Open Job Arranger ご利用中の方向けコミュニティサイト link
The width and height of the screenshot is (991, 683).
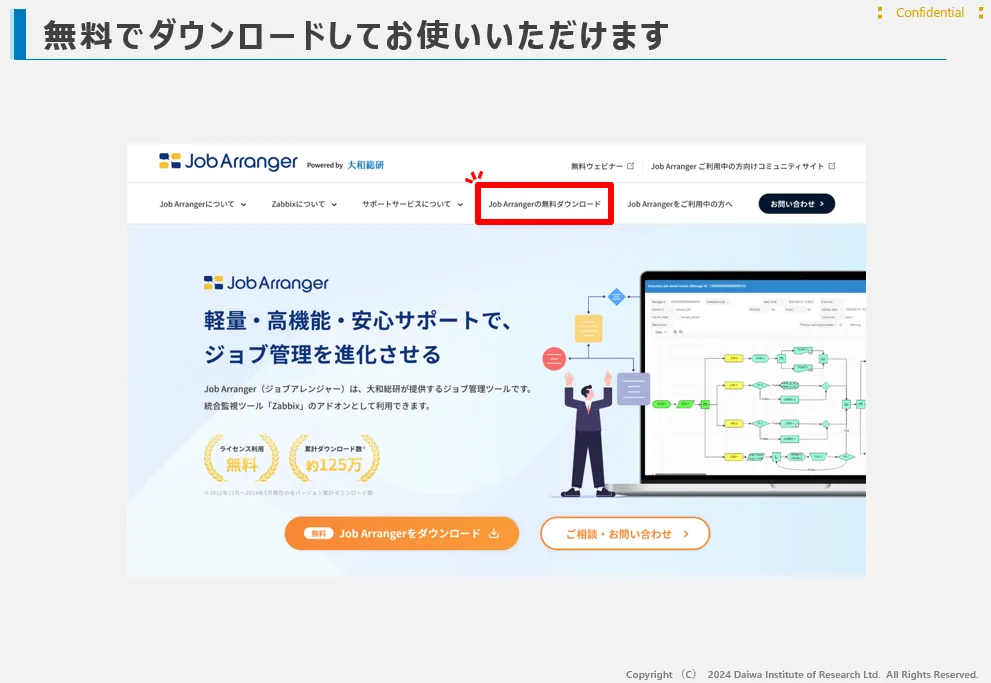737,166
